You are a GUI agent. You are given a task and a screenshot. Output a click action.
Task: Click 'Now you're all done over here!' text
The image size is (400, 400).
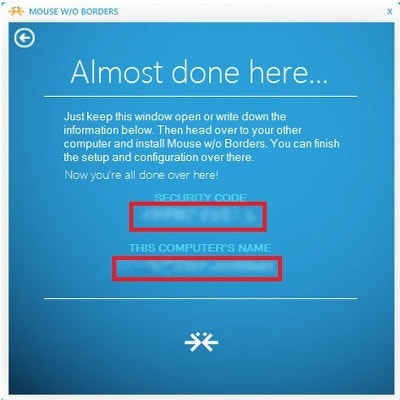[x=141, y=175]
